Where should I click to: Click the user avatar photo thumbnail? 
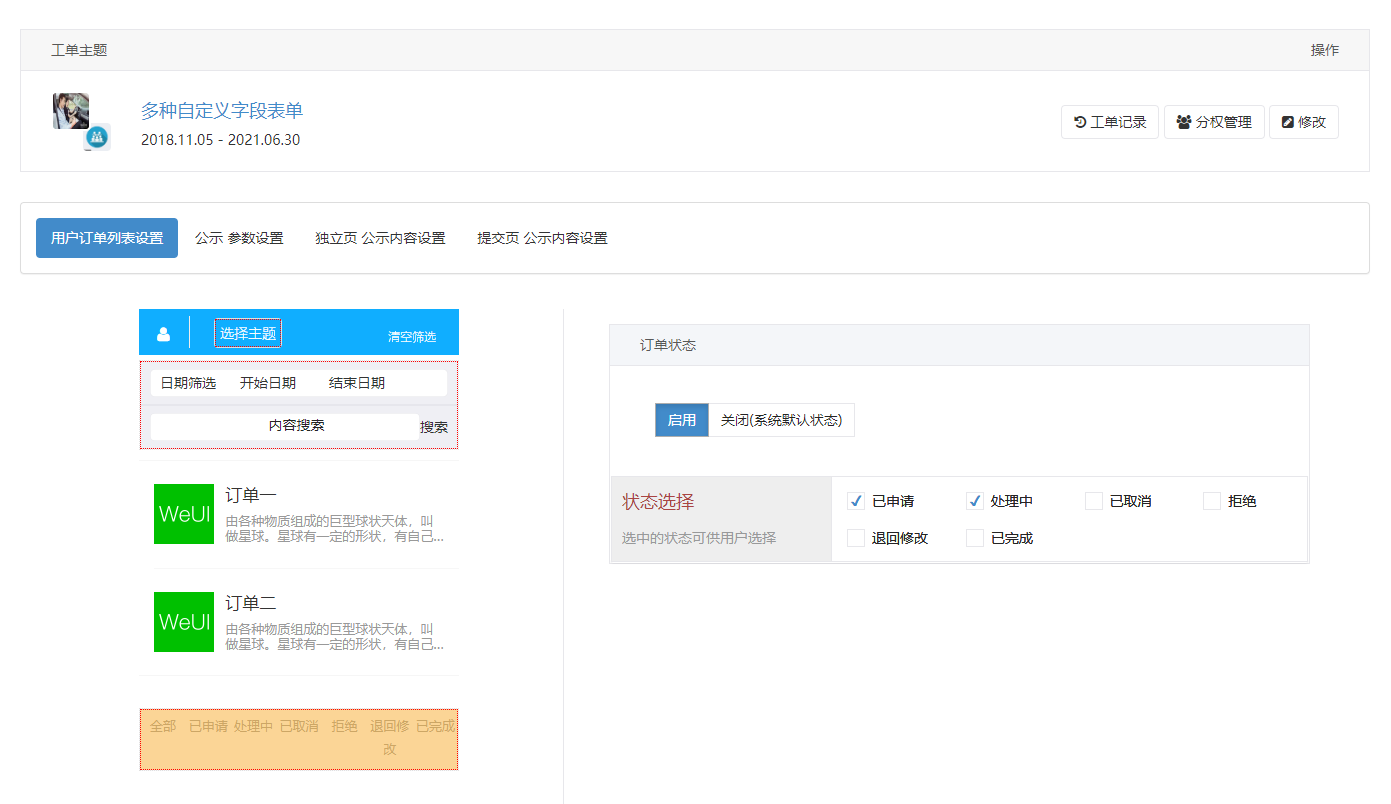(x=71, y=111)
